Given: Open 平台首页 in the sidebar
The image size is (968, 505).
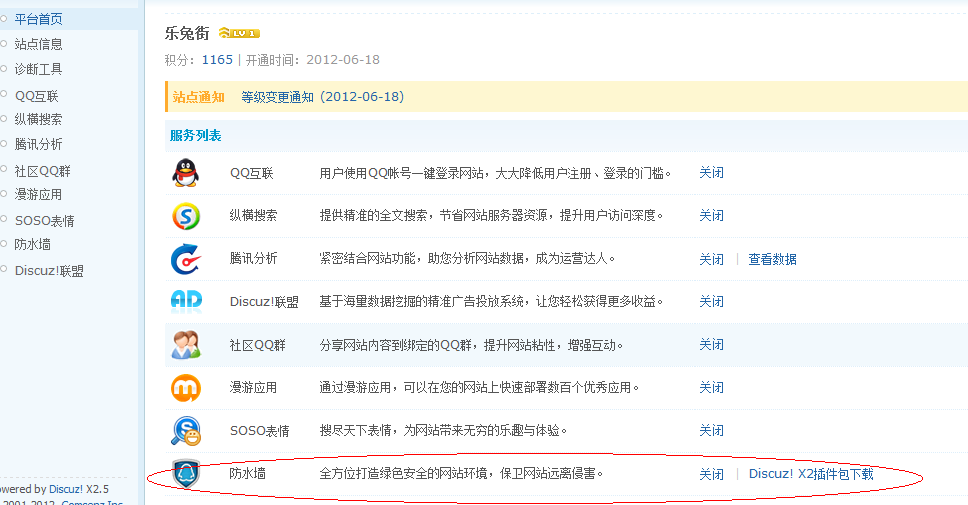Looking at the screenshot, I should [38, 19].
